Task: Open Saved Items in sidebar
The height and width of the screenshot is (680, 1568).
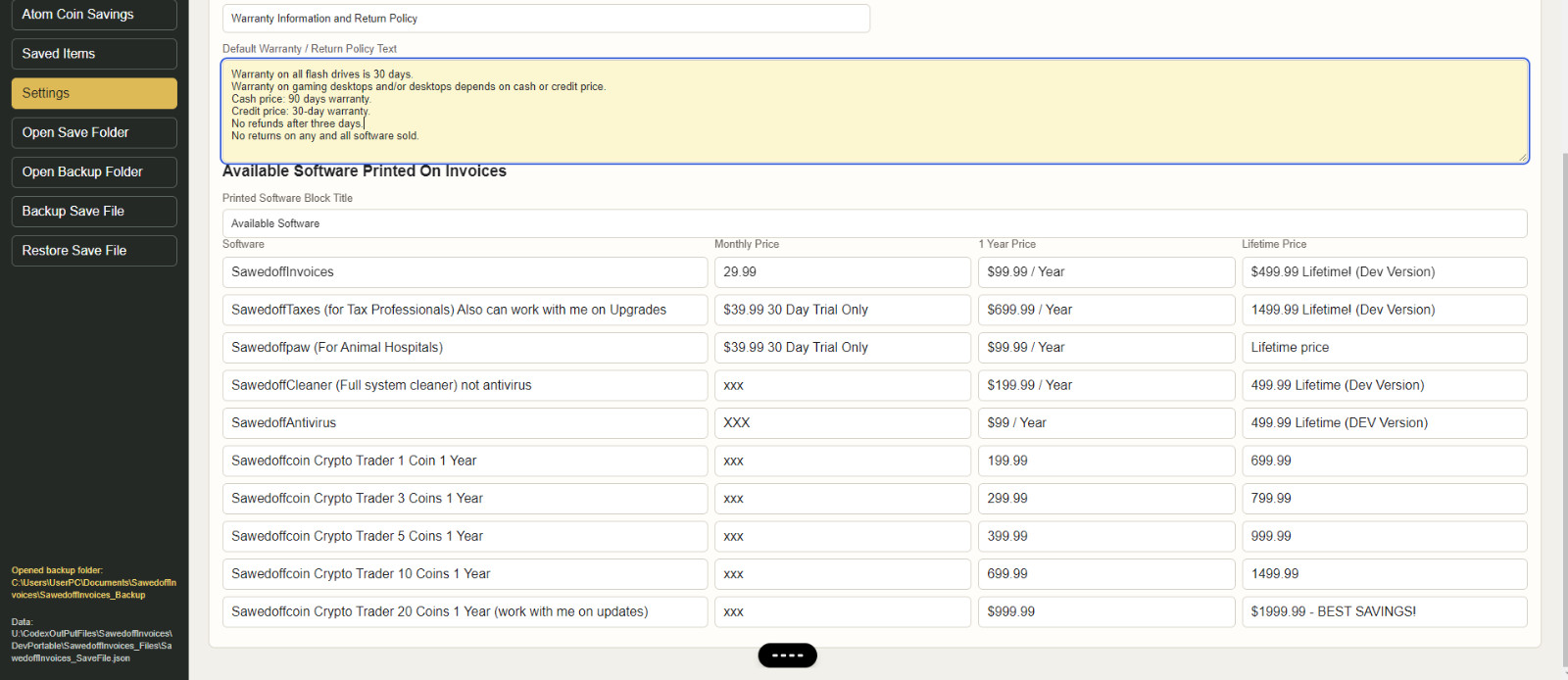Action: pyautogui.click(x=94, y=54)
